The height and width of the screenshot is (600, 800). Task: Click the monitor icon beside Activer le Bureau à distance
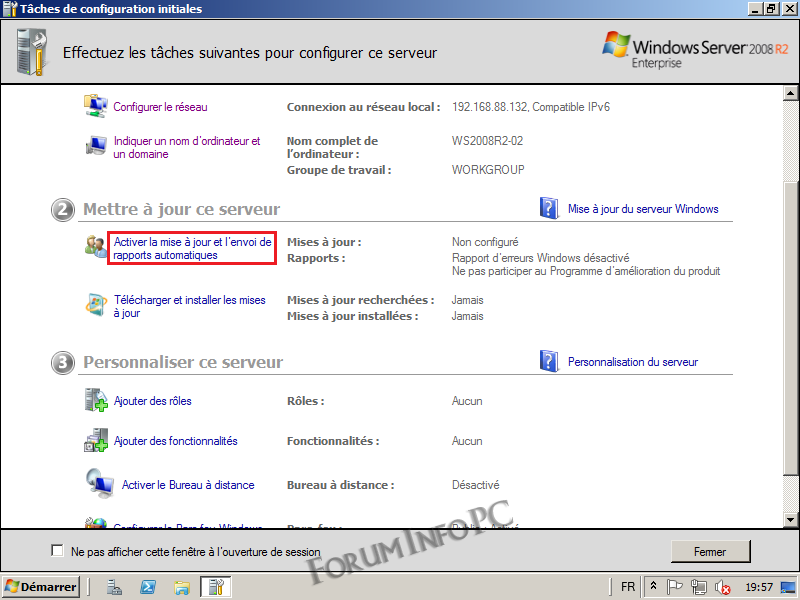[x=100, y=483]
